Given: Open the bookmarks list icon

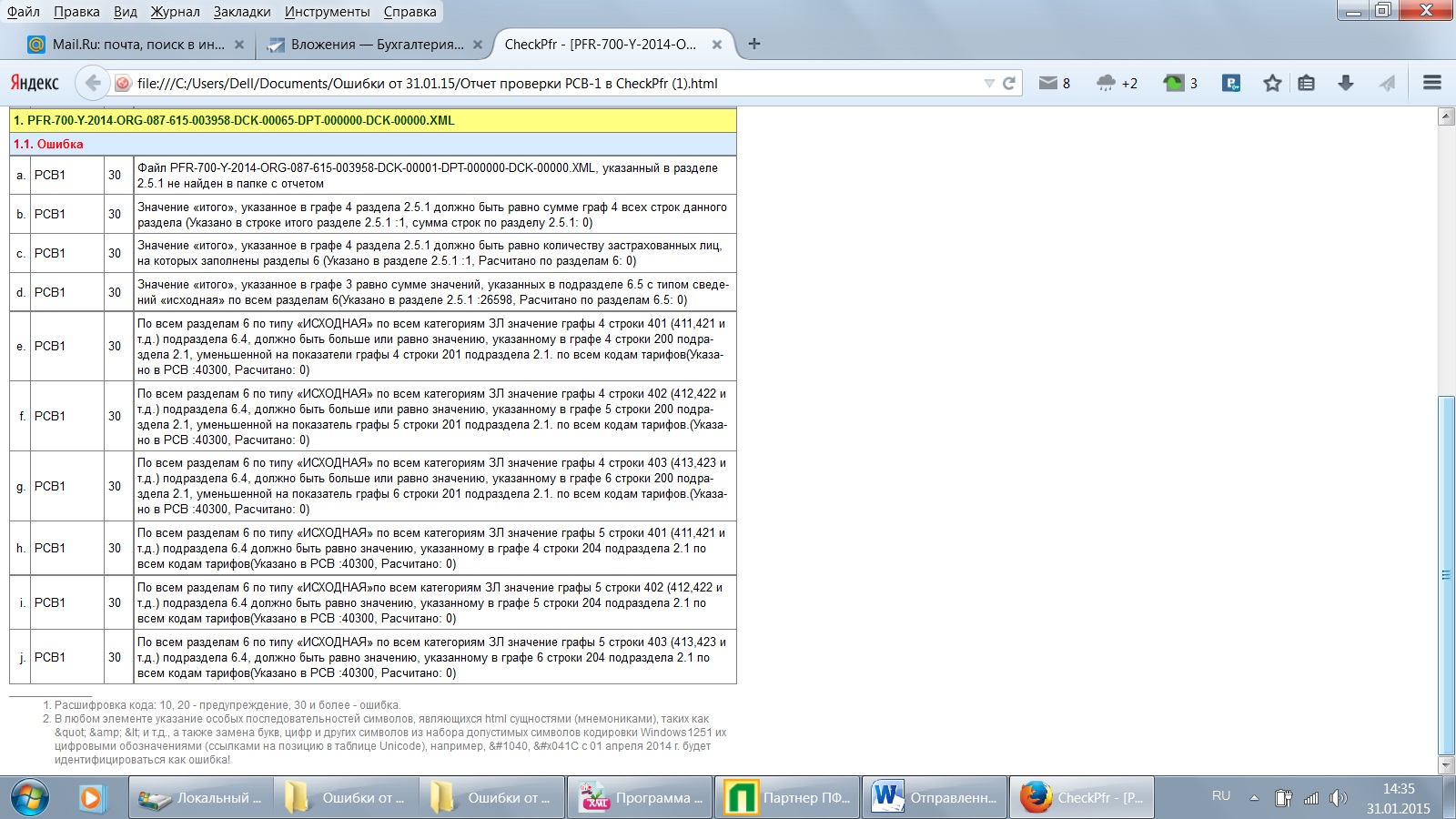Looking at the screenshot, I should click(x=1307, y=83).
